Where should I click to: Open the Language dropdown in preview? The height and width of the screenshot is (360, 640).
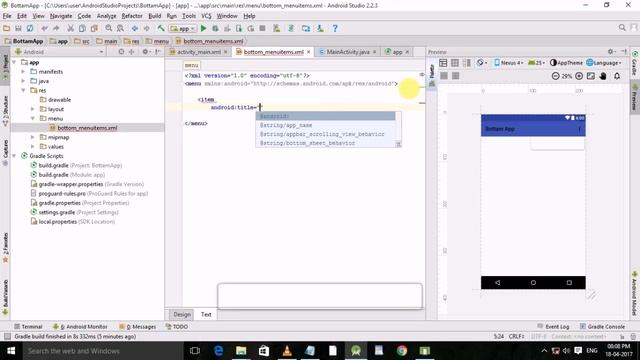604,63
